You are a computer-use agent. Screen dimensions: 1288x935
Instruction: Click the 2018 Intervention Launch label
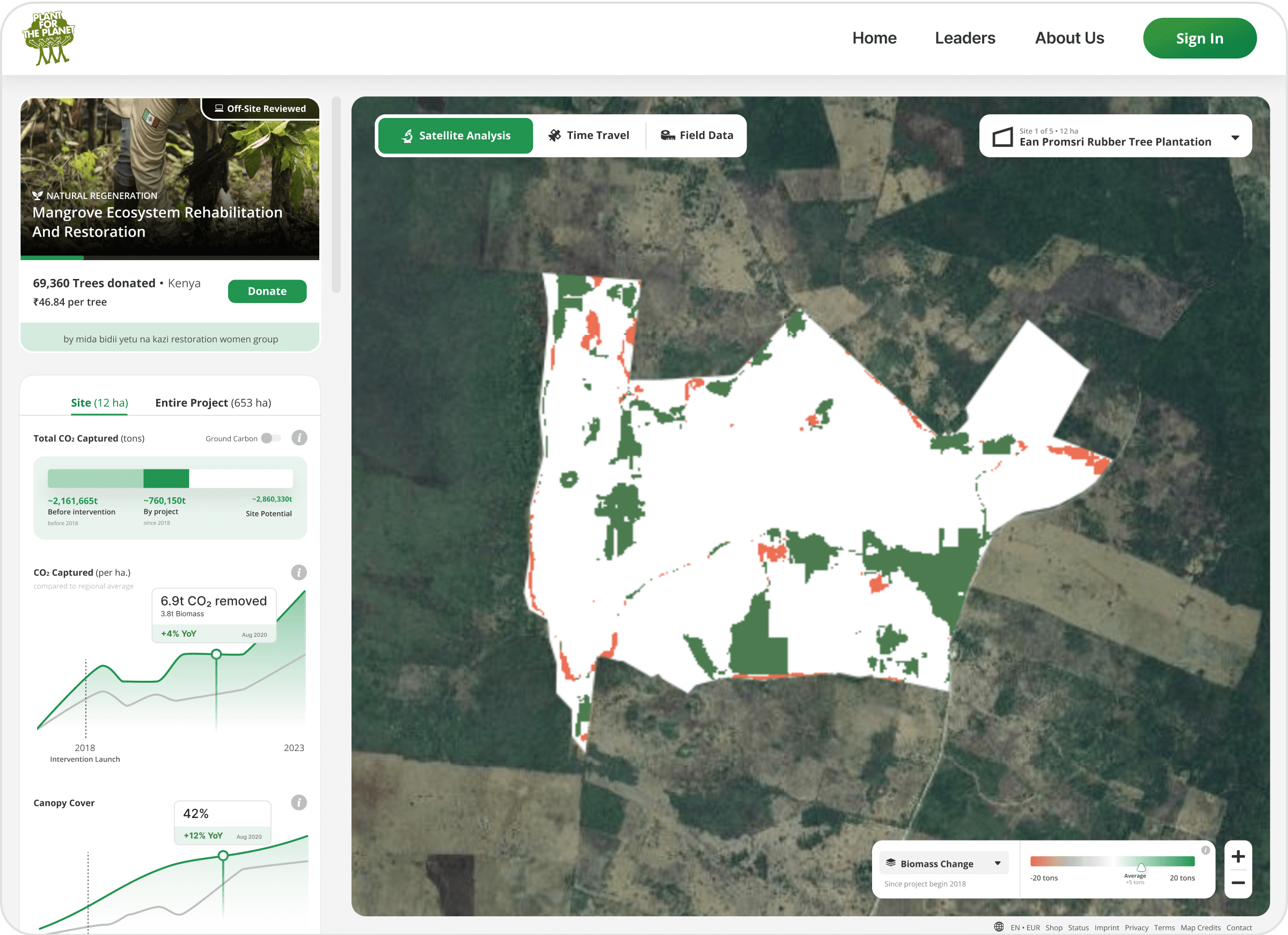85,753
